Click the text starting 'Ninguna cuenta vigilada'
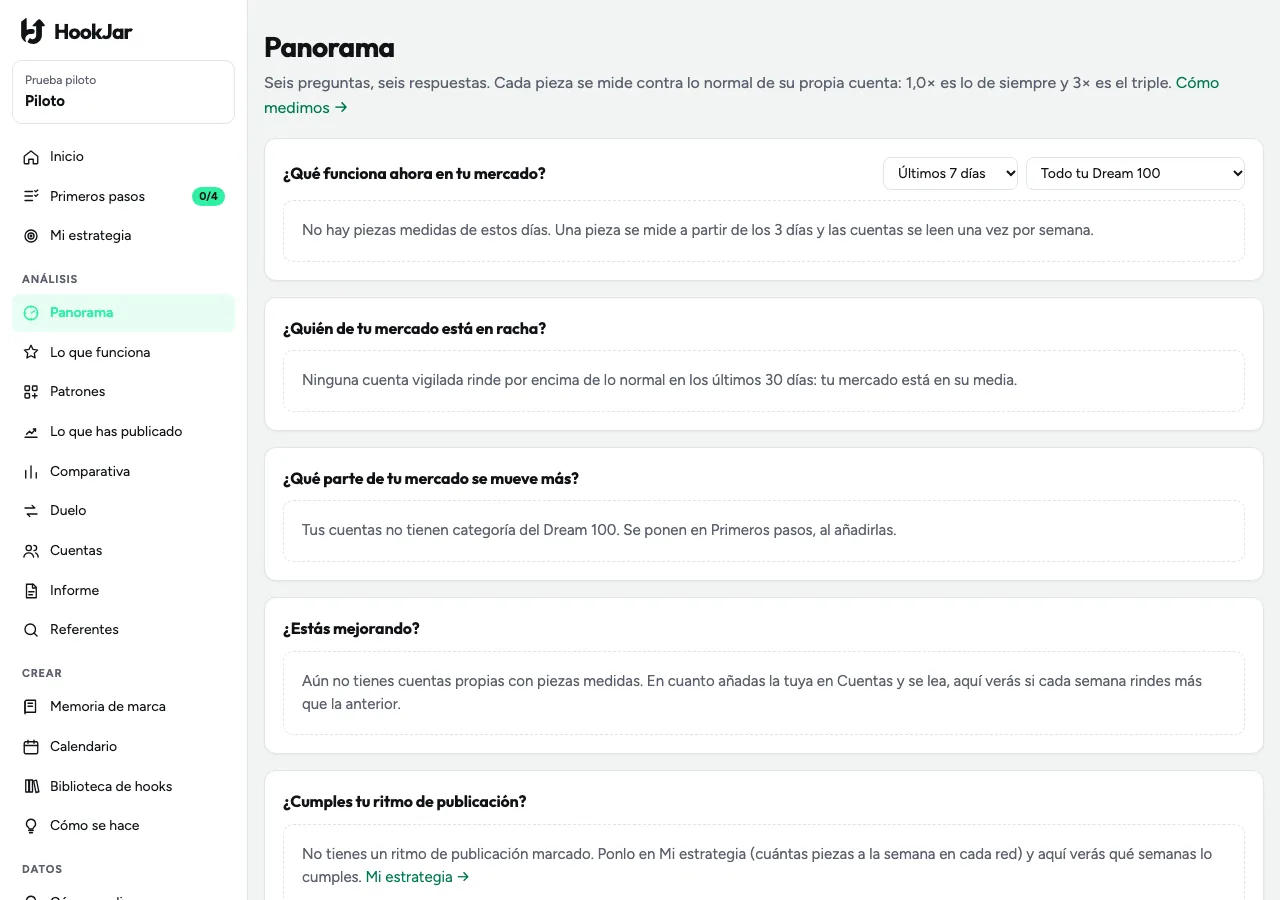 tap(659, 380)
